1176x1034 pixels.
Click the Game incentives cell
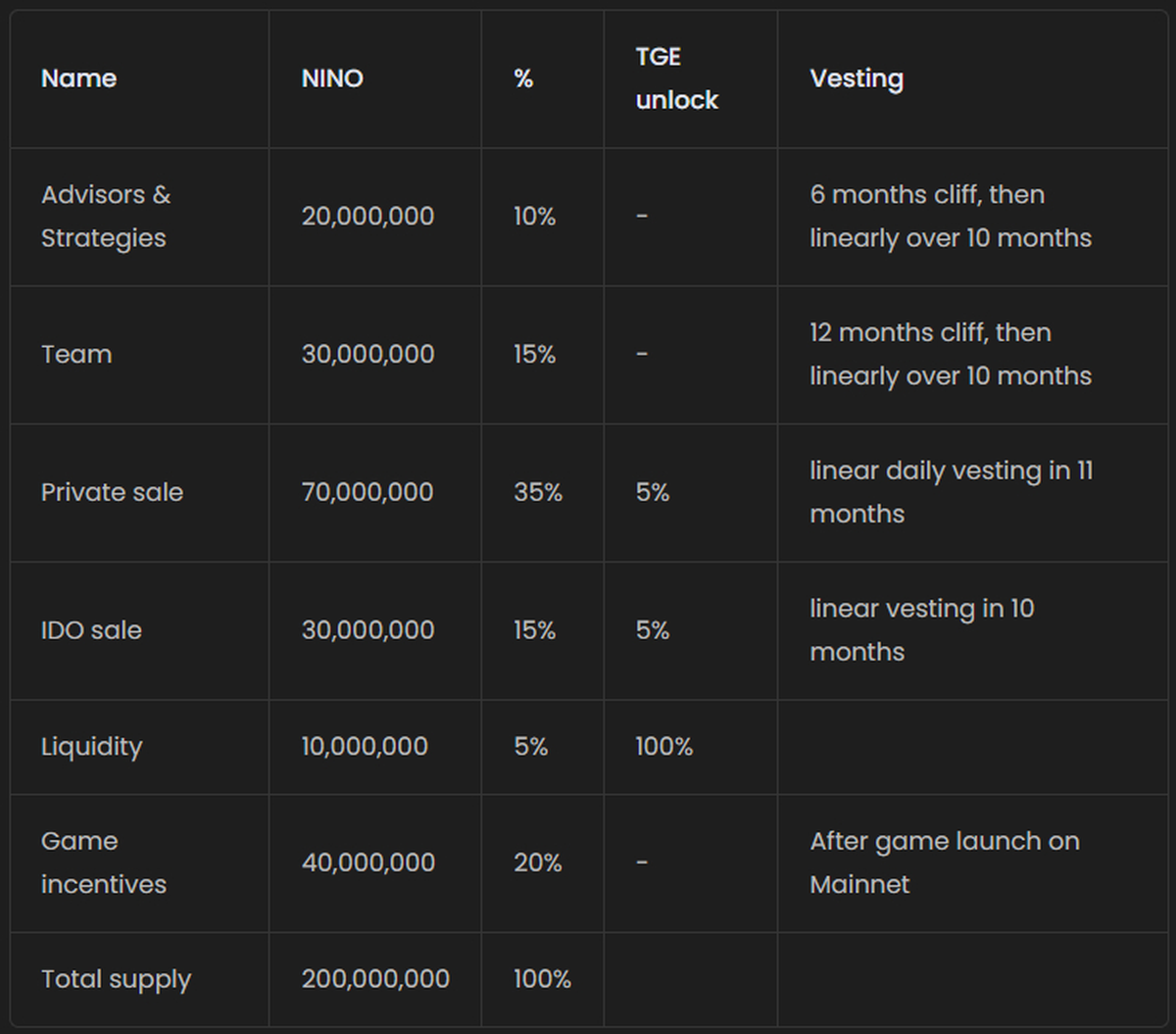[x=103, y=862]
